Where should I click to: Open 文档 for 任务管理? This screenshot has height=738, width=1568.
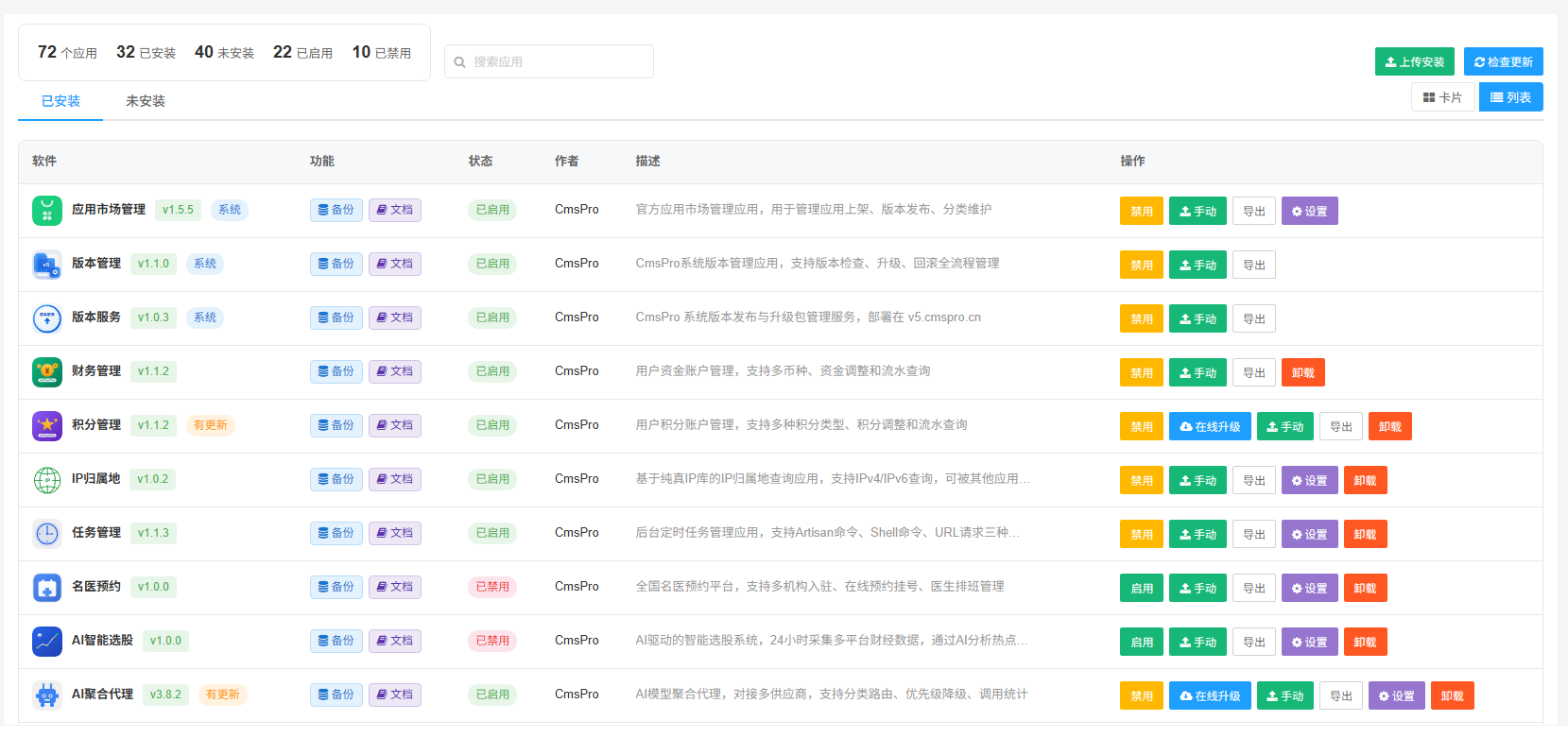[395, 533]
